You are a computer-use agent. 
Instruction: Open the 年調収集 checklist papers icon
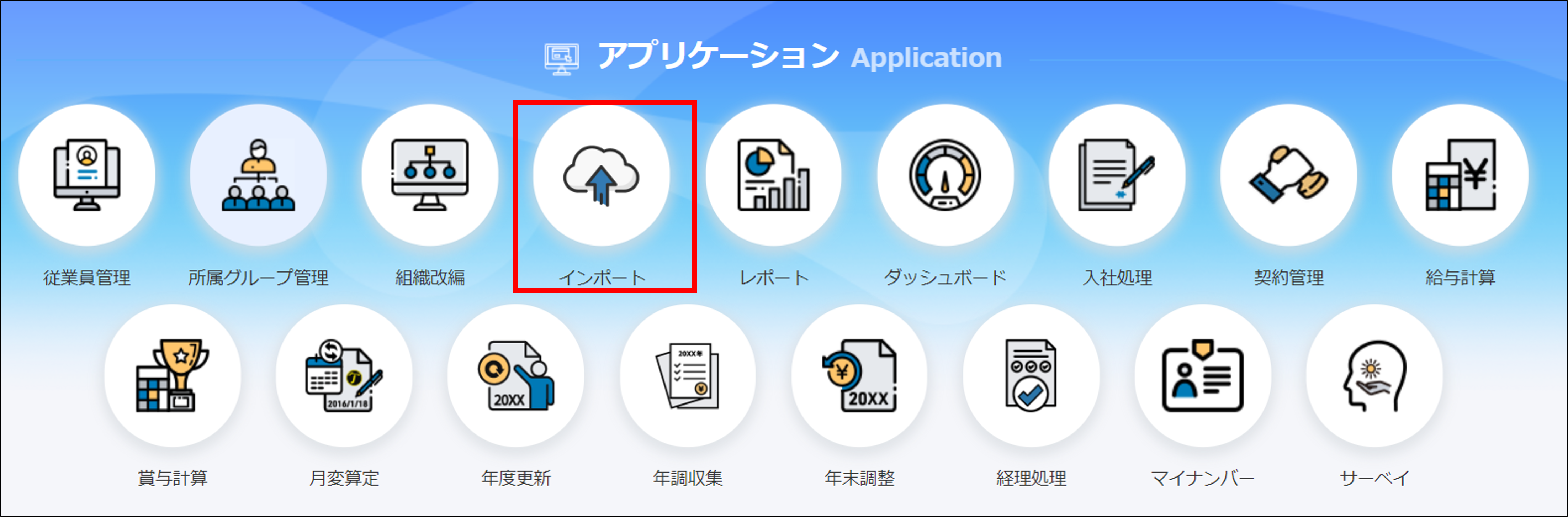[x=687, y=376]
